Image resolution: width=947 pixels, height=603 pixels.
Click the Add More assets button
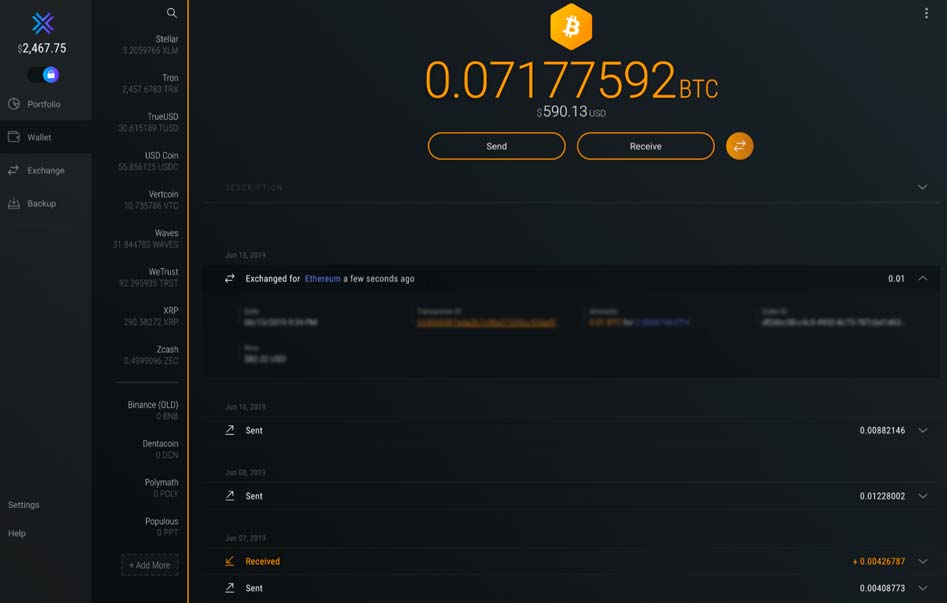point(150,565)
